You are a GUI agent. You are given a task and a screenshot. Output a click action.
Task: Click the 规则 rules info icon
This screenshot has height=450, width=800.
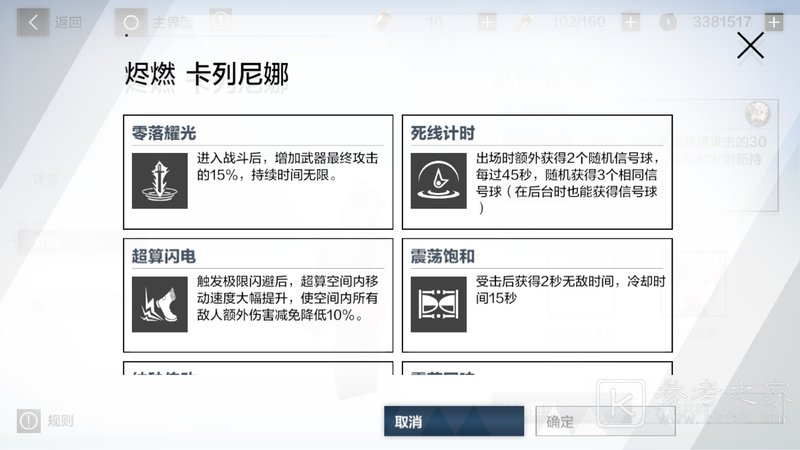pos(29,420)
